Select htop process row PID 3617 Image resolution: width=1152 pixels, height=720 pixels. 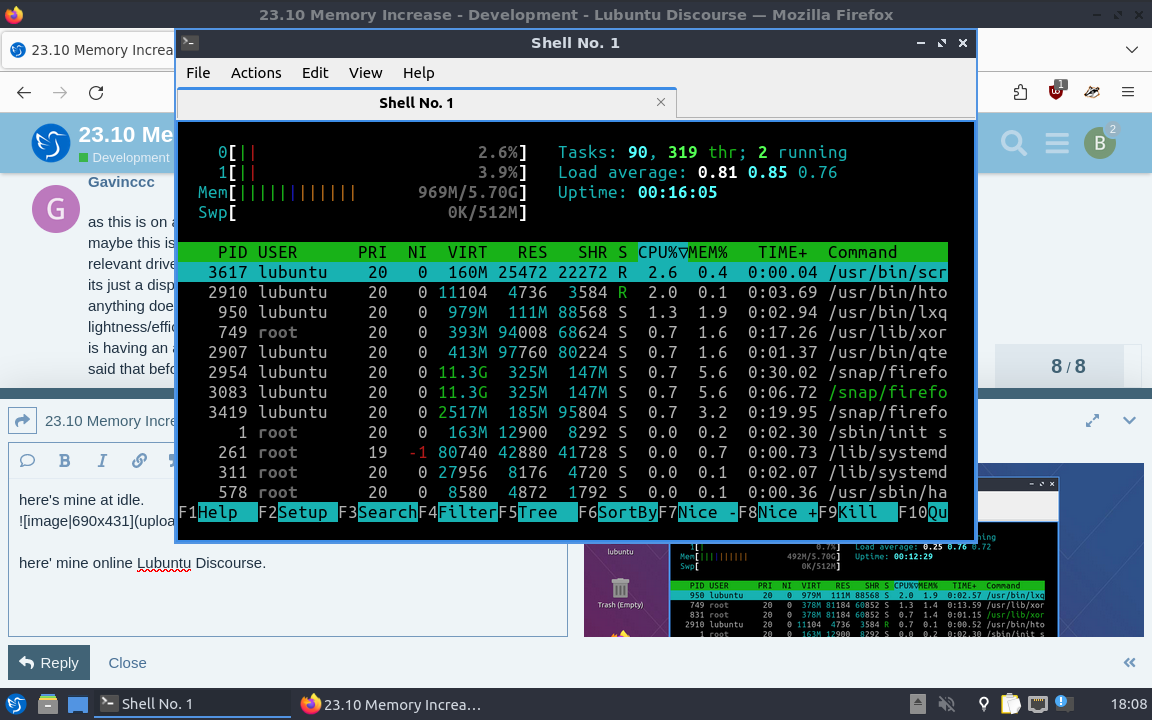[x=563, y=272]
